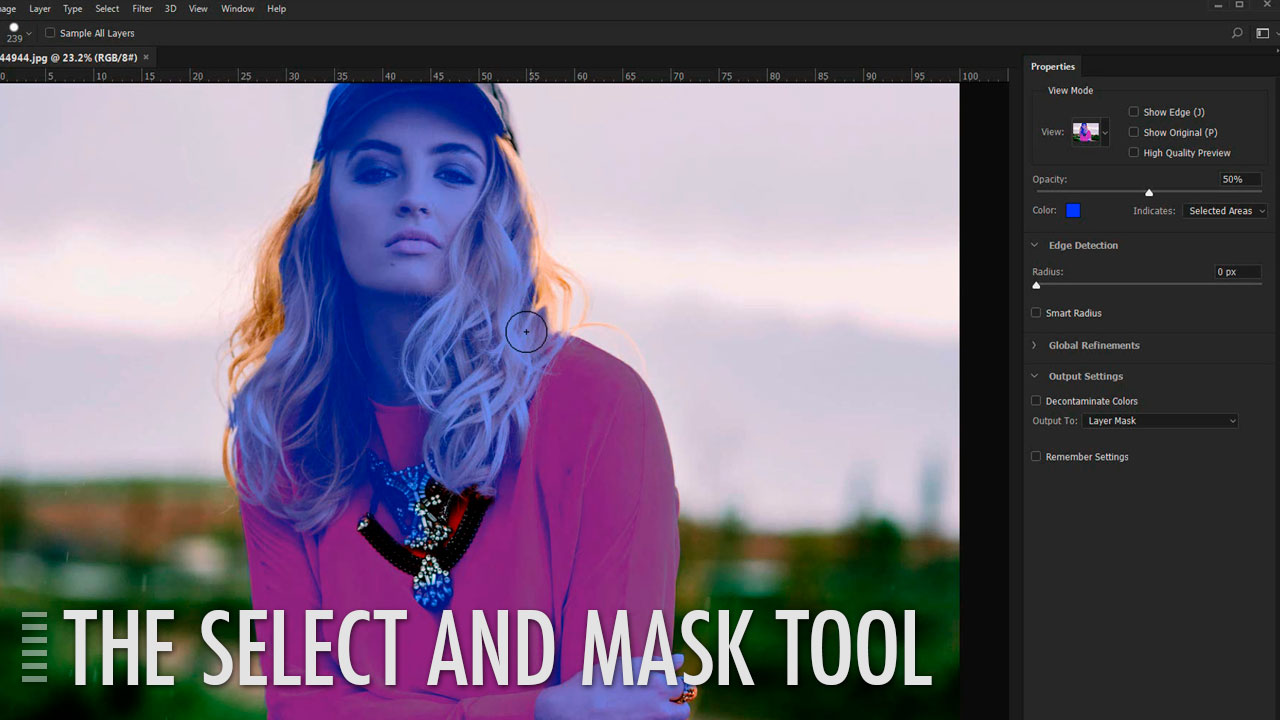Open the workspace switcher icon
Viewport: 1280px width, 720px height.
tap(1262, 33)
